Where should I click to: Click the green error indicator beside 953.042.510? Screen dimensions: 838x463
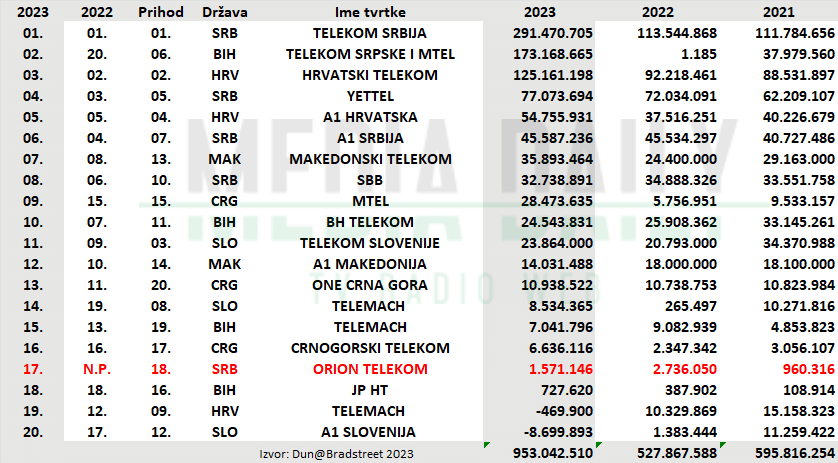(x=486, y=445)
